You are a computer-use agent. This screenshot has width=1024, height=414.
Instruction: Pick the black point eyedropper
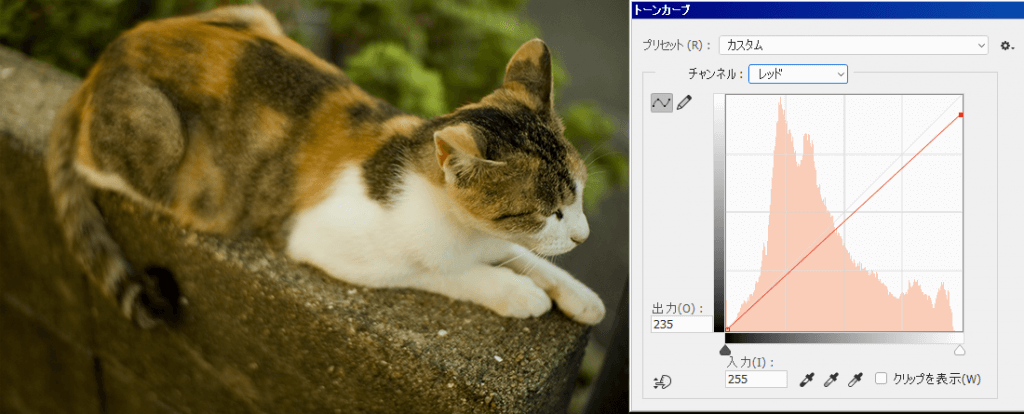point(807,379)
